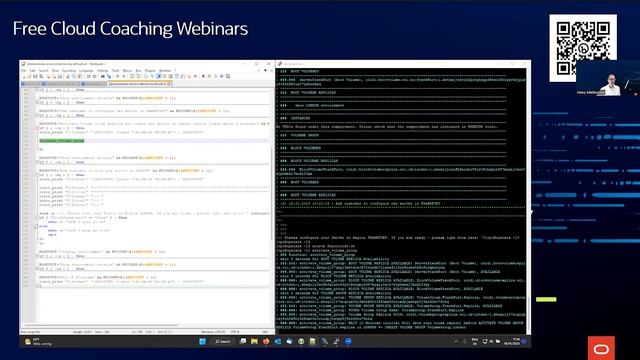Screen dimensions: 640x360
Task: Click the presenter webcam thumbnail
Action: (608, 78)
